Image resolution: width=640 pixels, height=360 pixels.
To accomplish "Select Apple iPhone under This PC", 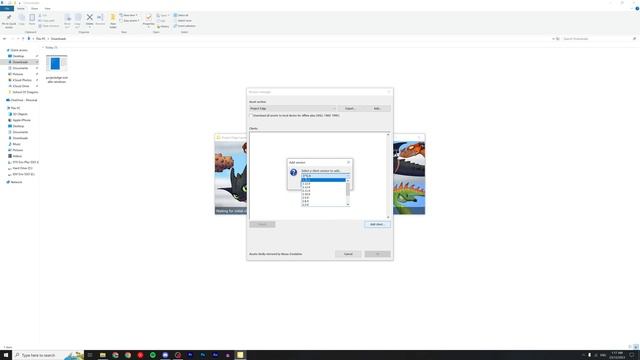I will point(22,120).
